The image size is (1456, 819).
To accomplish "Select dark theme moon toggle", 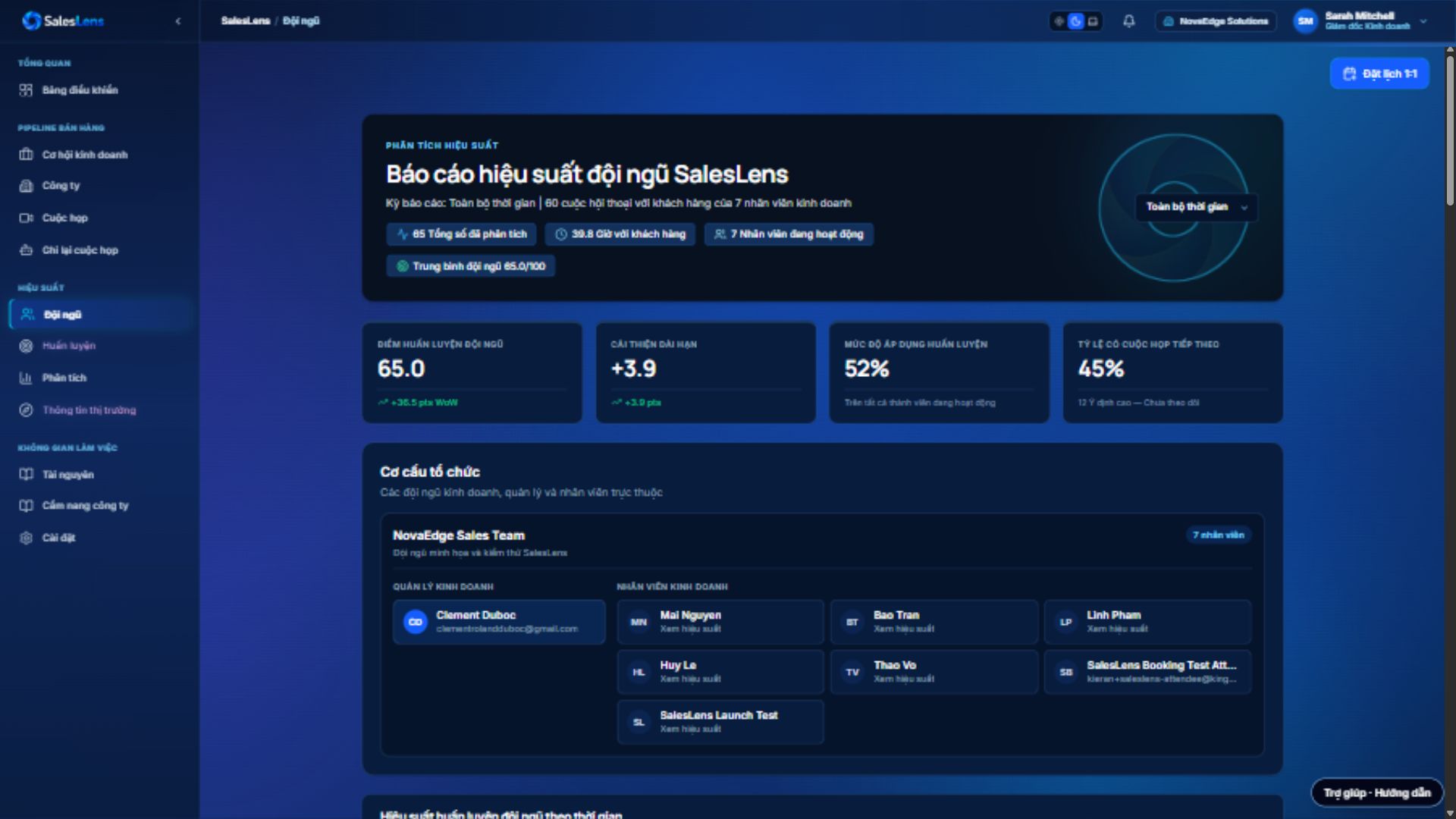I will click(1075, 21).
